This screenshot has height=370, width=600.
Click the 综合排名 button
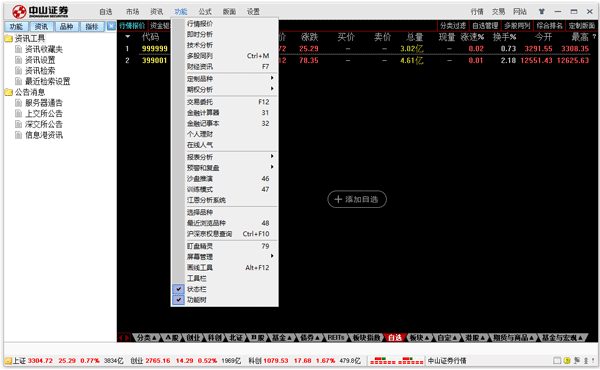[549, 26]
